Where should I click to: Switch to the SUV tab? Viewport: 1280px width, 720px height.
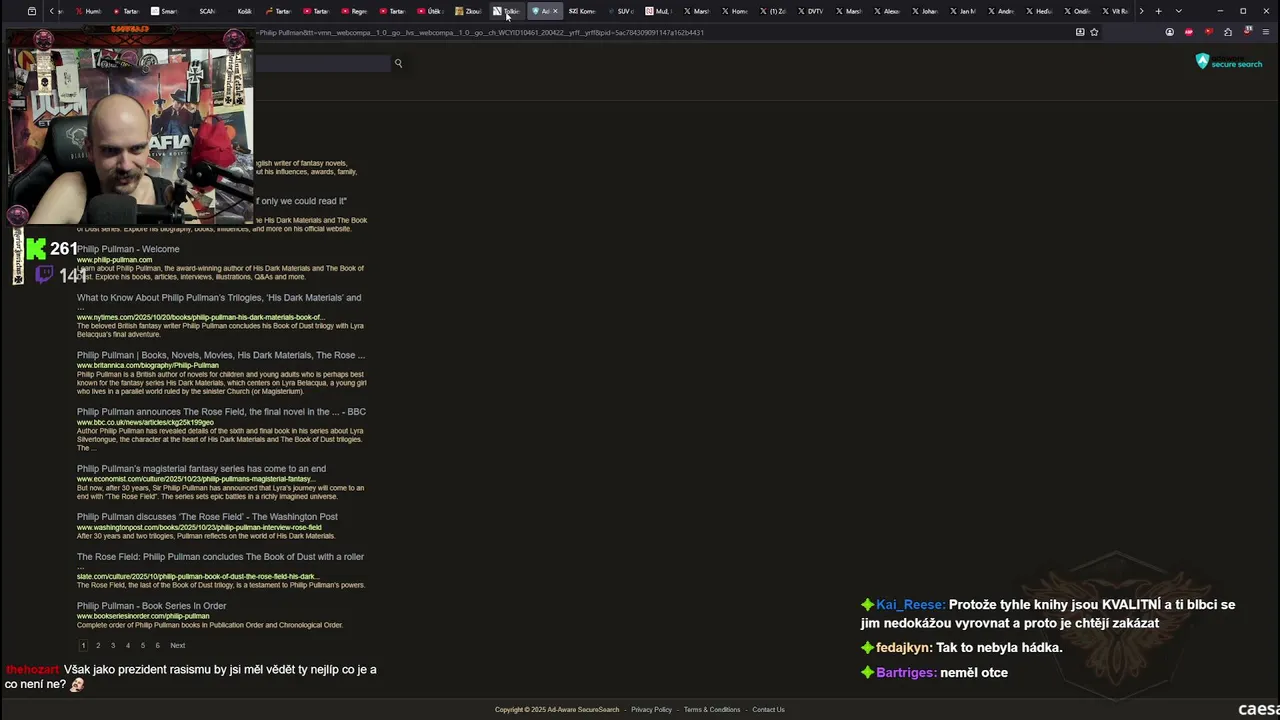[620, 11]
